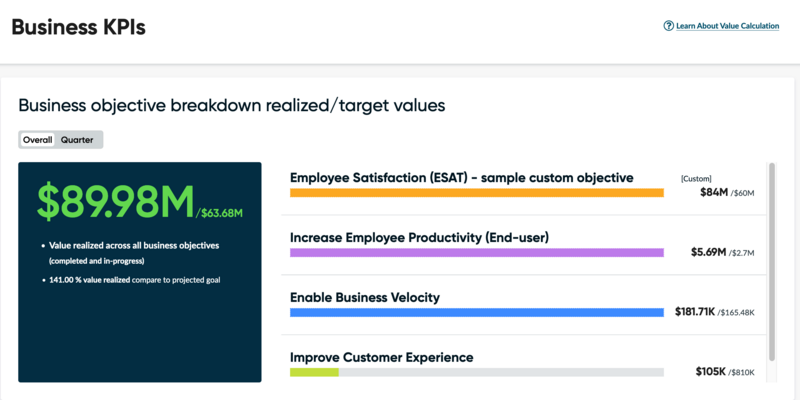Click the /$165.48K target value
Image resolution: width=800 pixels, height=400 pixels.
736,313
